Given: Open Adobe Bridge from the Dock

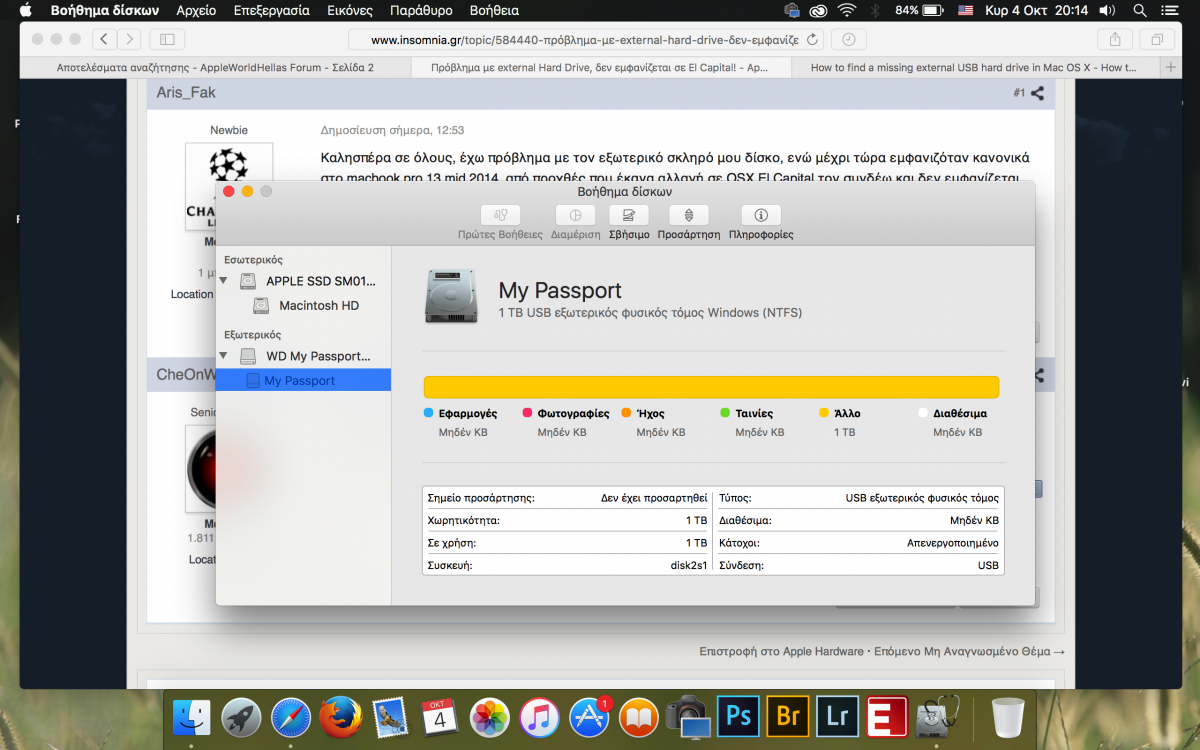Looking at the screenshot, I should 788,717.
